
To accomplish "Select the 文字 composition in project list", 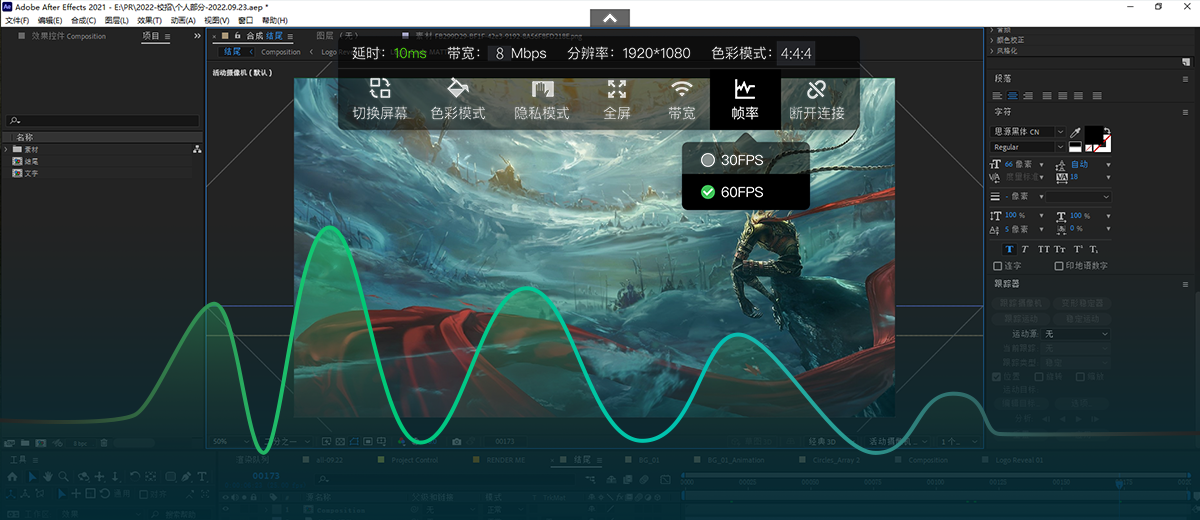I will pos(31,173).
